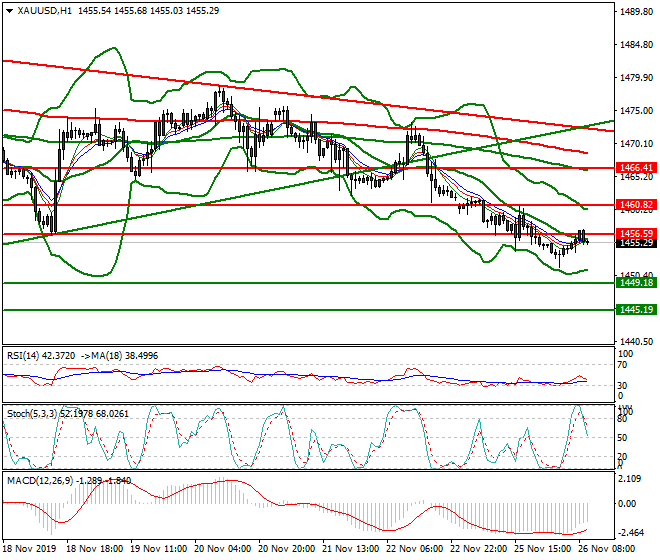Click the dropdown triangle beside XAUUSD,H1
Image resolution: width=660 pixels, height=560 pixels.
tap(10, 11)
